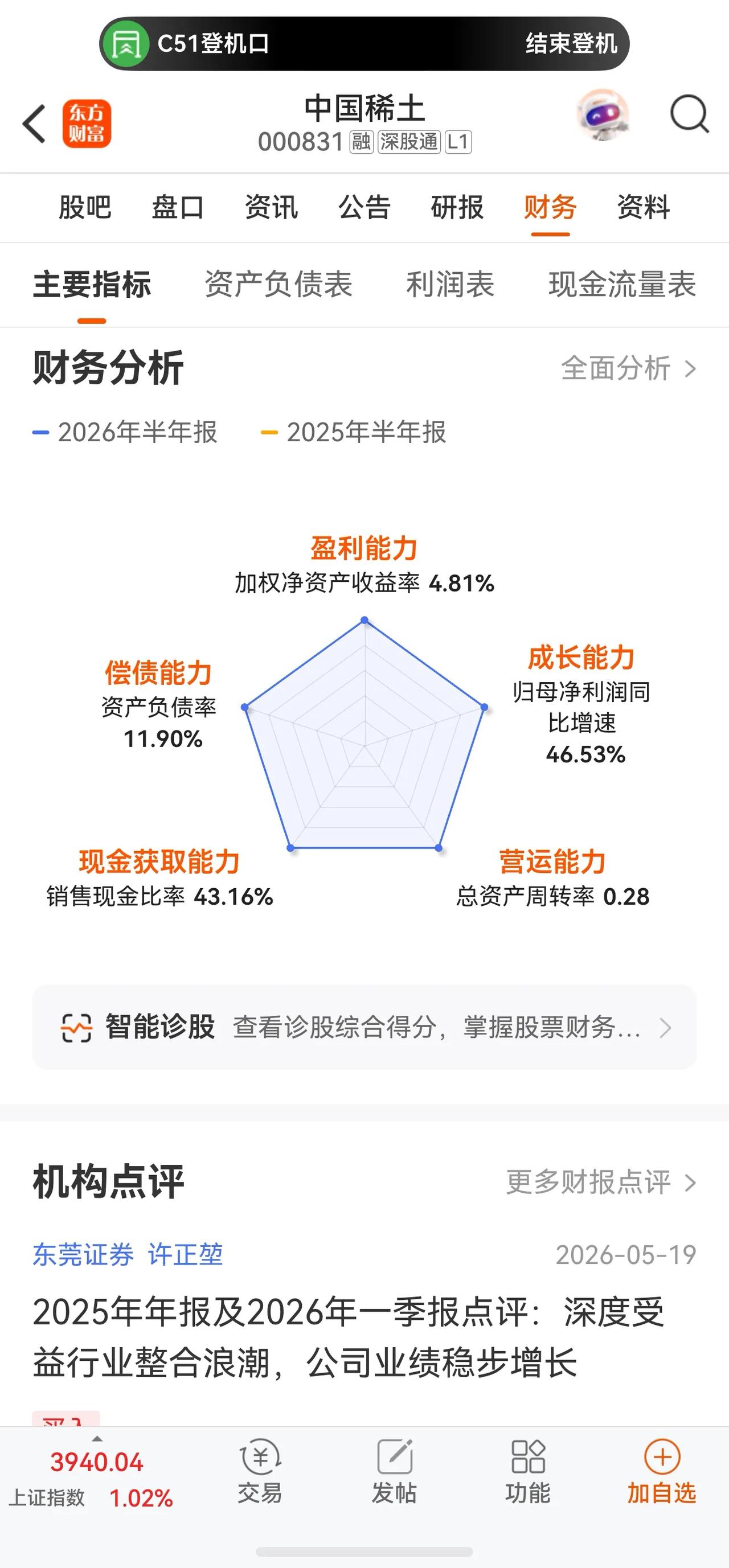
Task: Tap the 盈利能力 radar vertex point
Action: [365, 620]
